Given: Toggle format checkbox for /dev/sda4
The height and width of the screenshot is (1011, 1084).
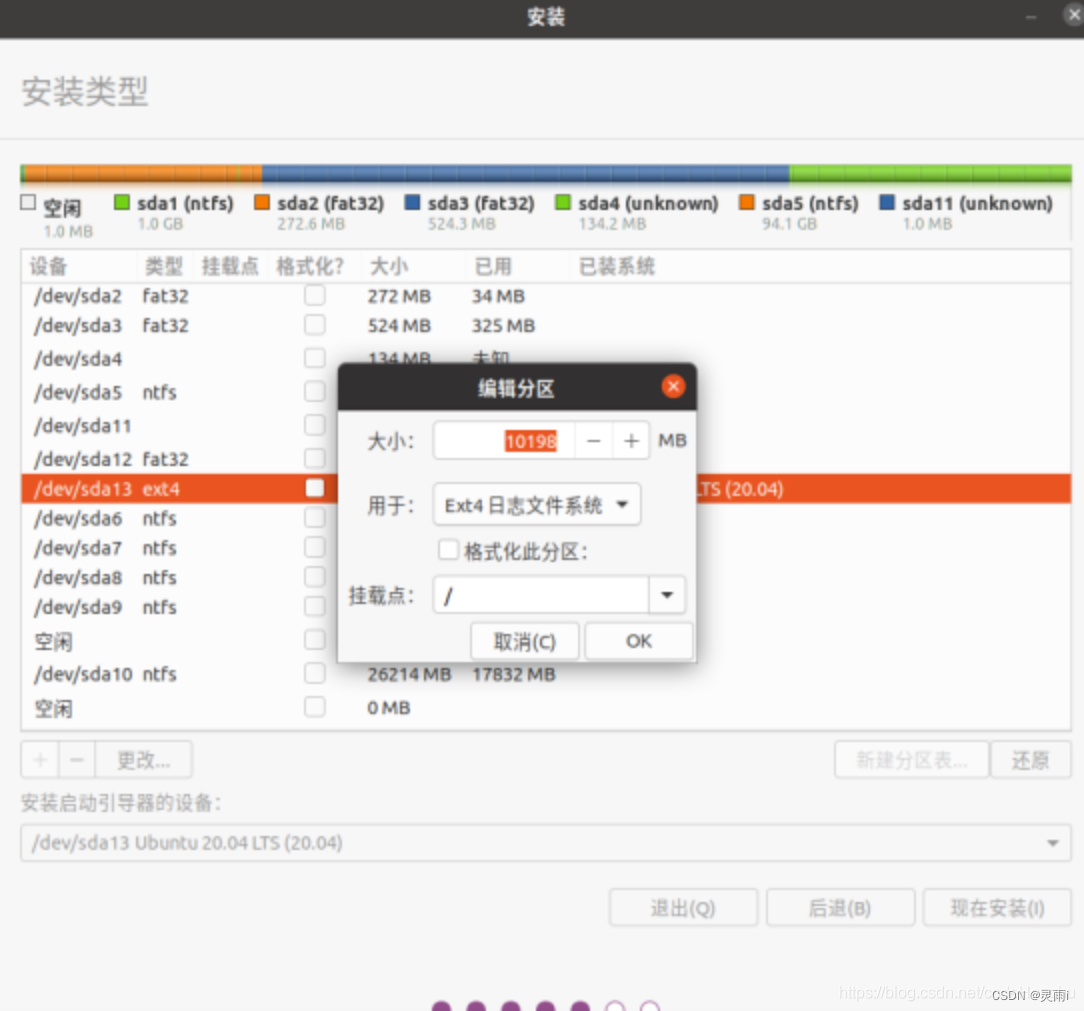Looking at the screenshot, I should point(315,358).
